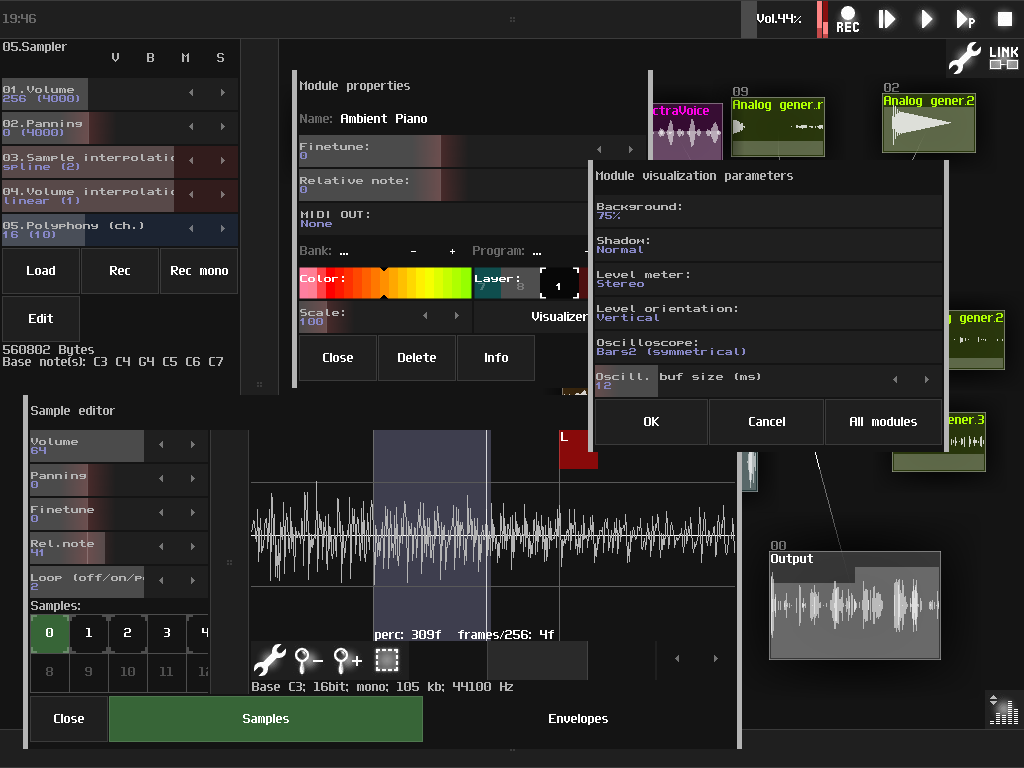Click the LINK modules icon
The height and width of the screenshot is (768, 1024).
point(1003,59)
